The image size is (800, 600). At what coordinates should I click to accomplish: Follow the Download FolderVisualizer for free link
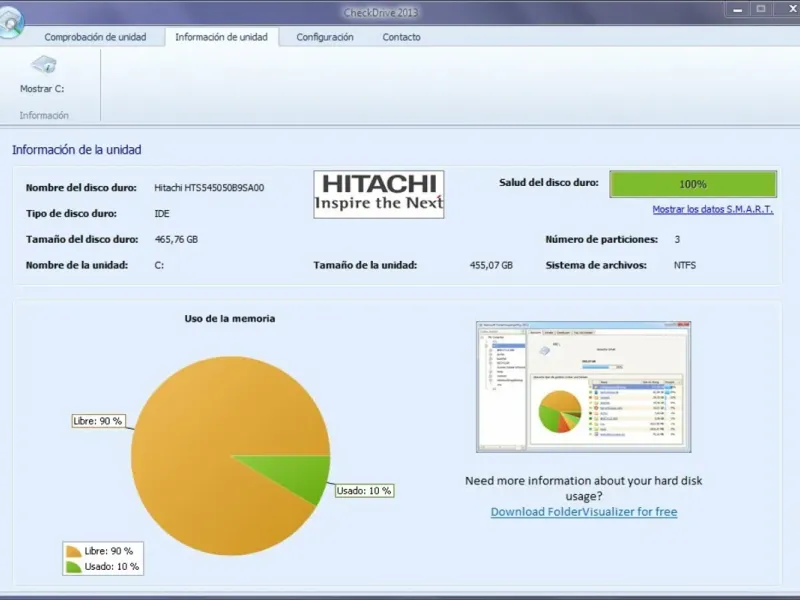(x=584, y=512)
